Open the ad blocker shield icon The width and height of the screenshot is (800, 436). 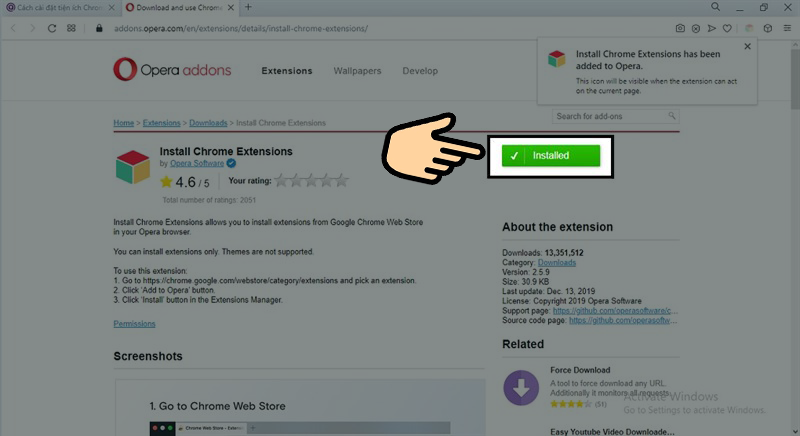695,29
